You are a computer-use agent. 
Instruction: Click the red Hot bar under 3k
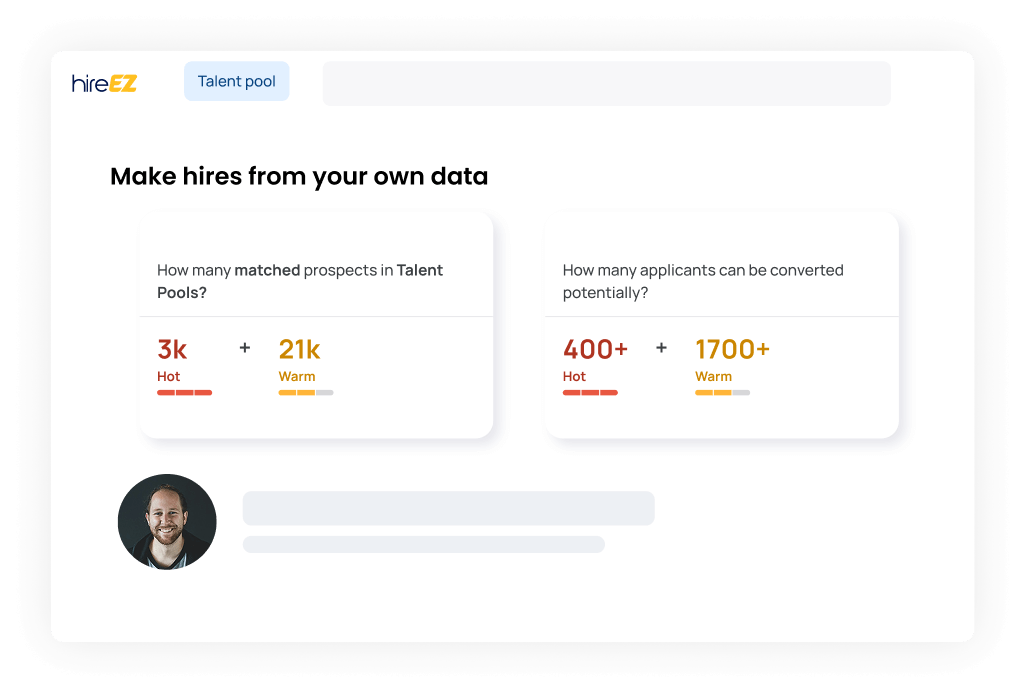pos(184,393)
